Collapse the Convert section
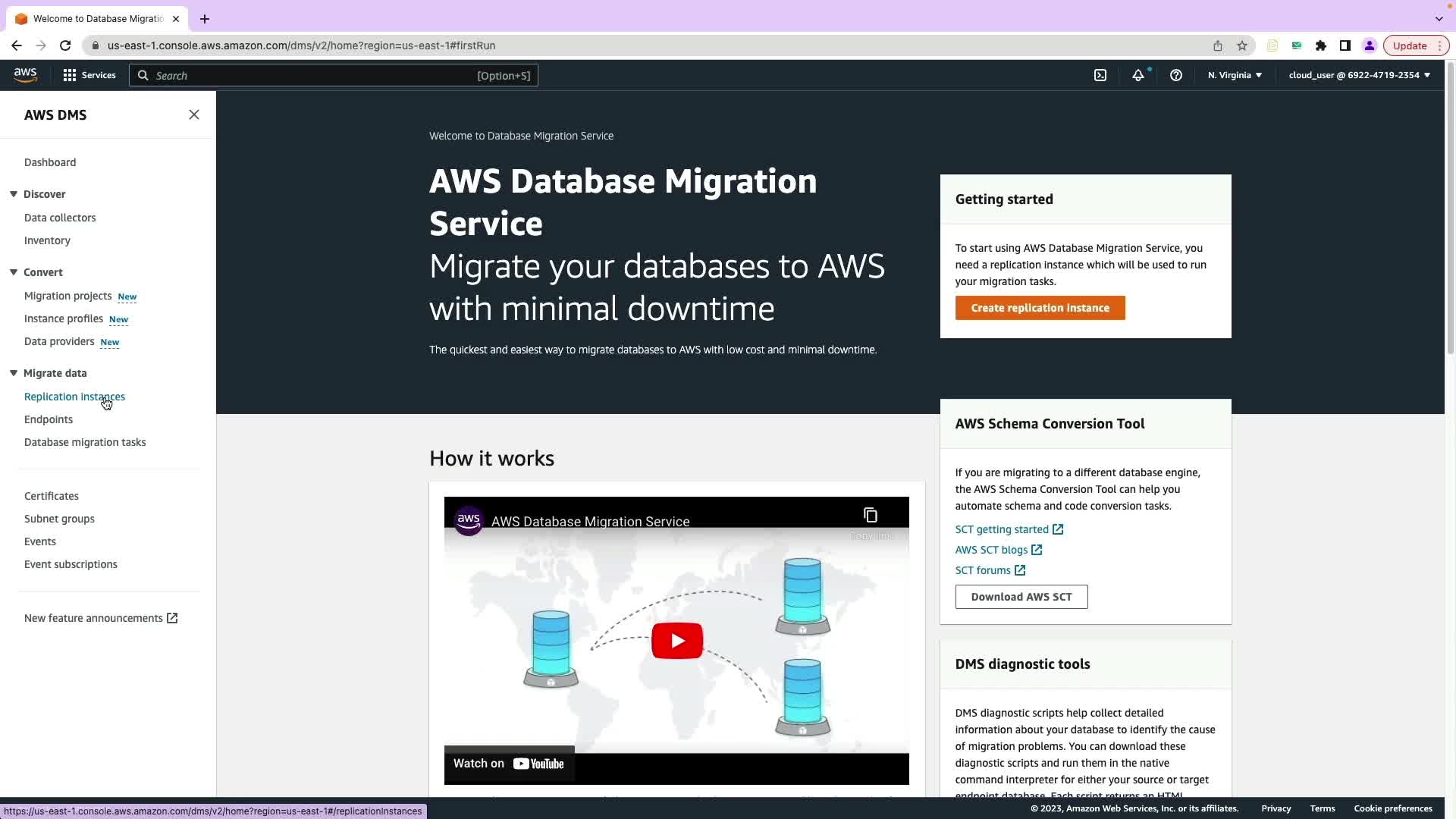 tap(14, 272)
